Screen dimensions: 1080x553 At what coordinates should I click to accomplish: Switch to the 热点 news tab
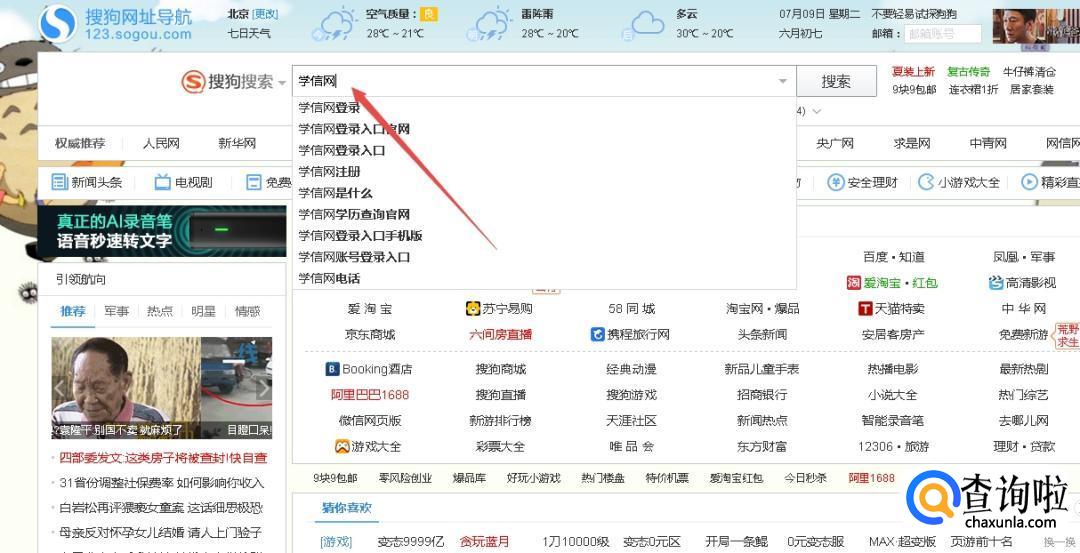[x=160, y=311]
